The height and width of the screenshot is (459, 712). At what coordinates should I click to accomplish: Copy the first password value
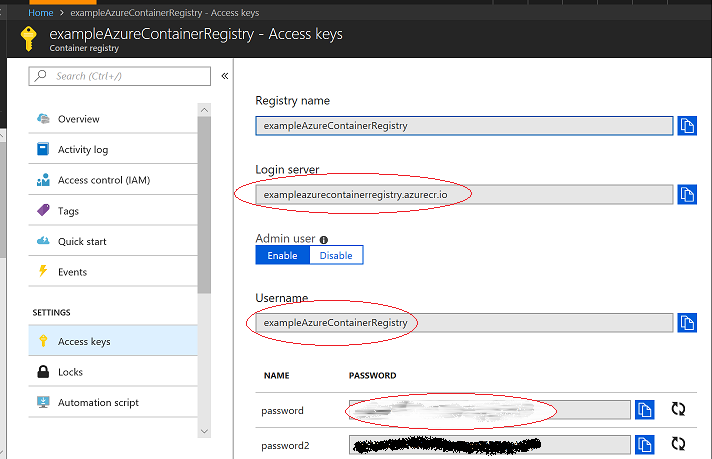click(x=644, y=410)
